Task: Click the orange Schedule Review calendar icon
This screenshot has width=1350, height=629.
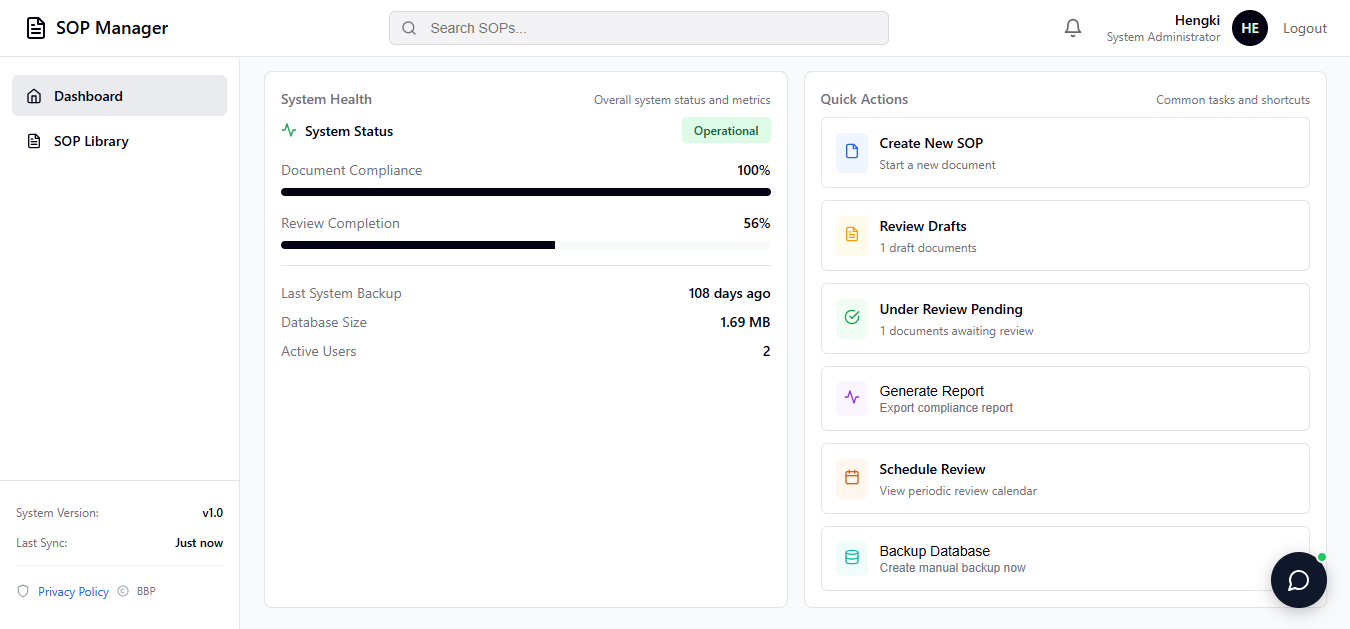Action: tap(852, 478)
